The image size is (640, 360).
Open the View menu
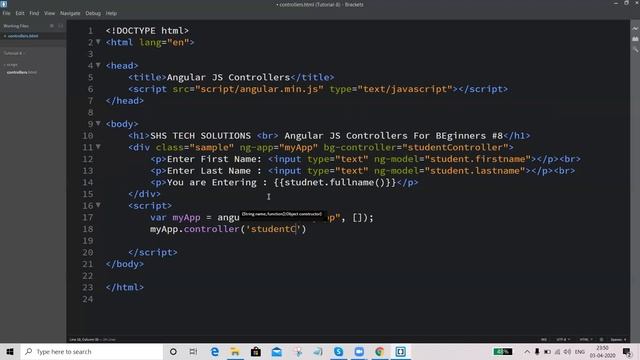(49, 13)
